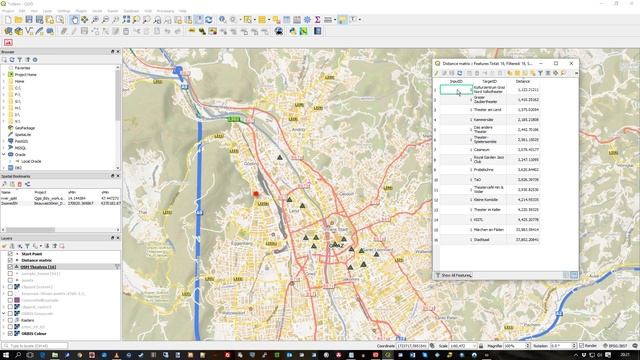Image resolution: width=640 pixels, height=360 pixels.
Task: Choose the Pan Map to Selection tool
Action: 84,20
